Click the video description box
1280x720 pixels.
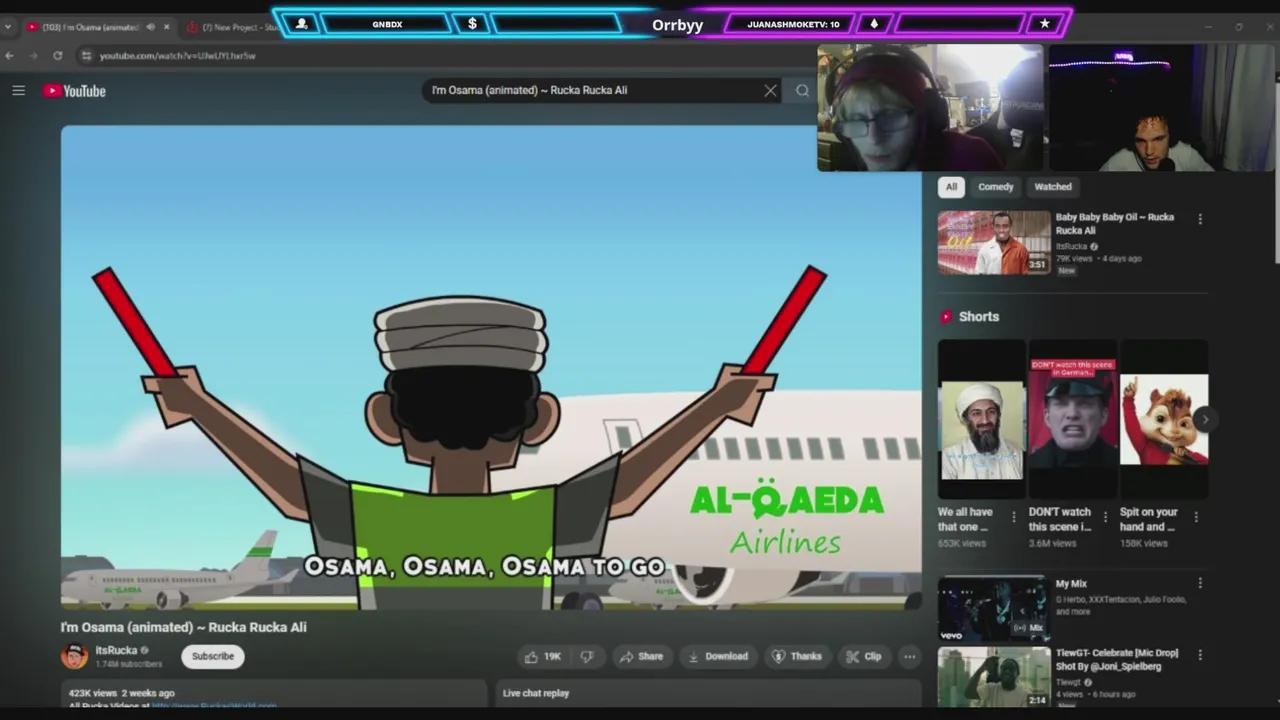point(273,695)
